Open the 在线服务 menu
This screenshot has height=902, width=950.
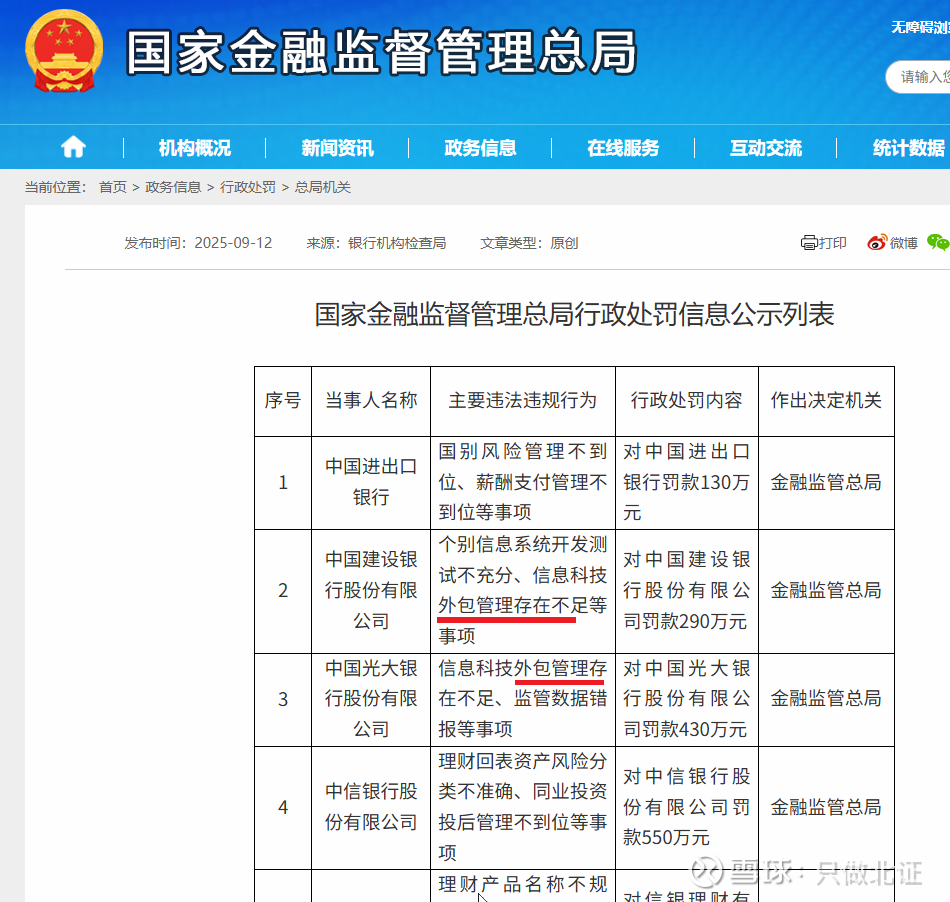[623, 148]
